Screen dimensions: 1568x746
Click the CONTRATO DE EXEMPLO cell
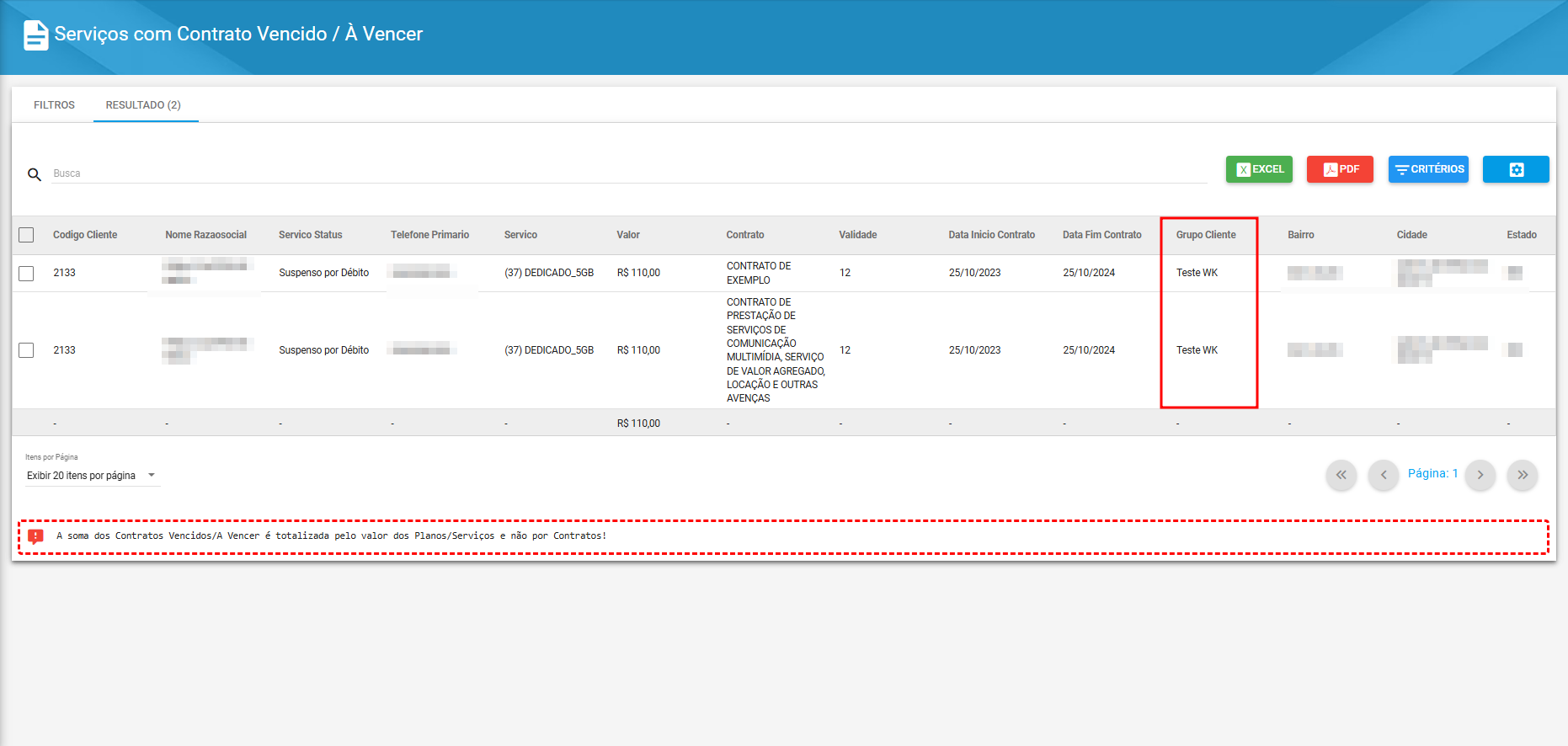pos(759,273)
